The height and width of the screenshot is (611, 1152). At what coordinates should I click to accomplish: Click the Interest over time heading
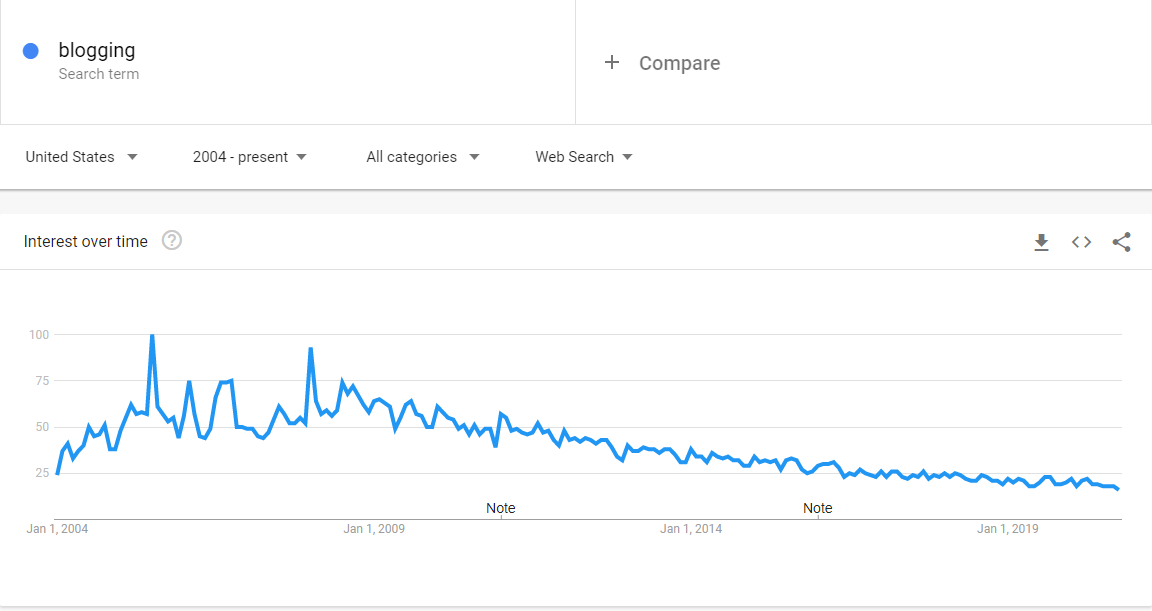[85, 242]
